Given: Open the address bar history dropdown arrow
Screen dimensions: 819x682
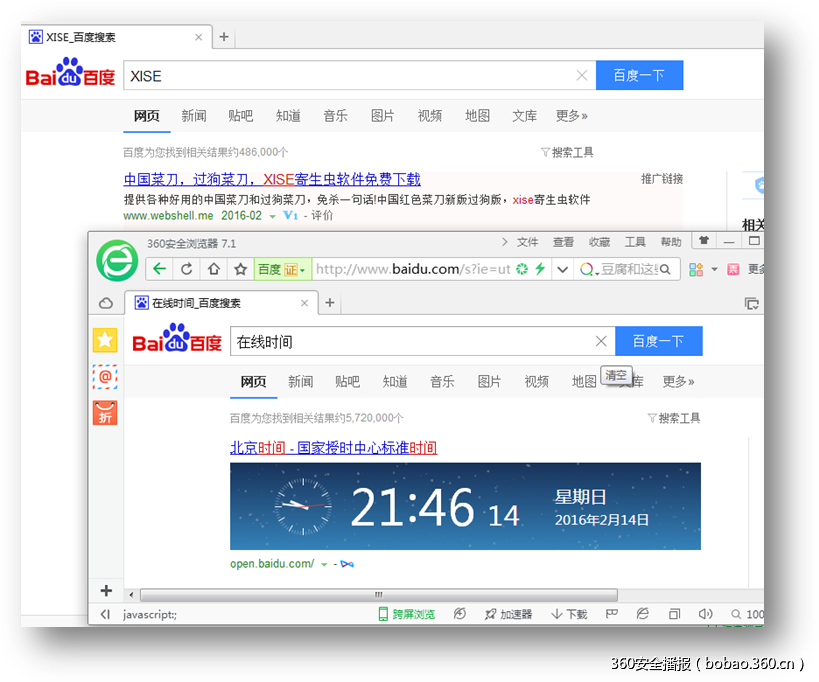Looking at the screenshot, I should [562, 269].
